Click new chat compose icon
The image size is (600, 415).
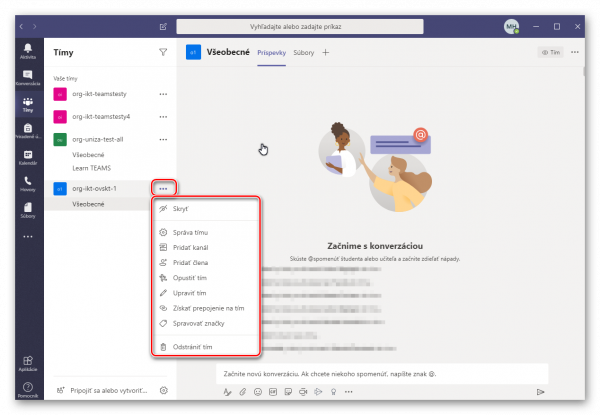pos(163,26)
